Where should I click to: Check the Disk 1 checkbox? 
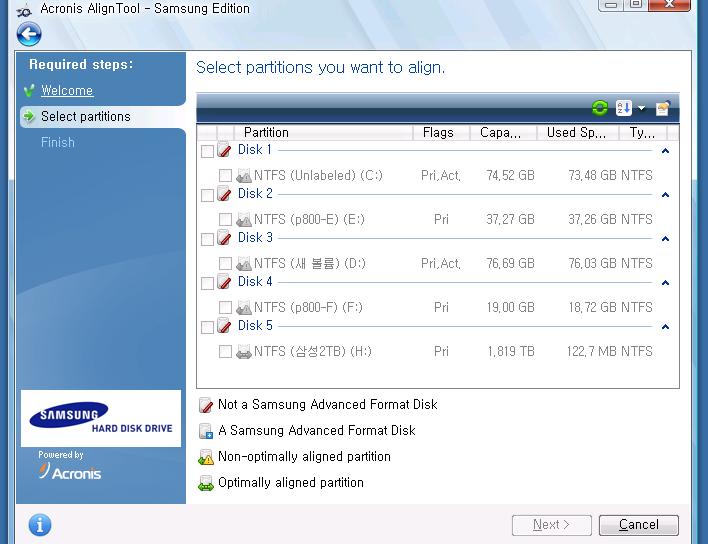[207, 152]
